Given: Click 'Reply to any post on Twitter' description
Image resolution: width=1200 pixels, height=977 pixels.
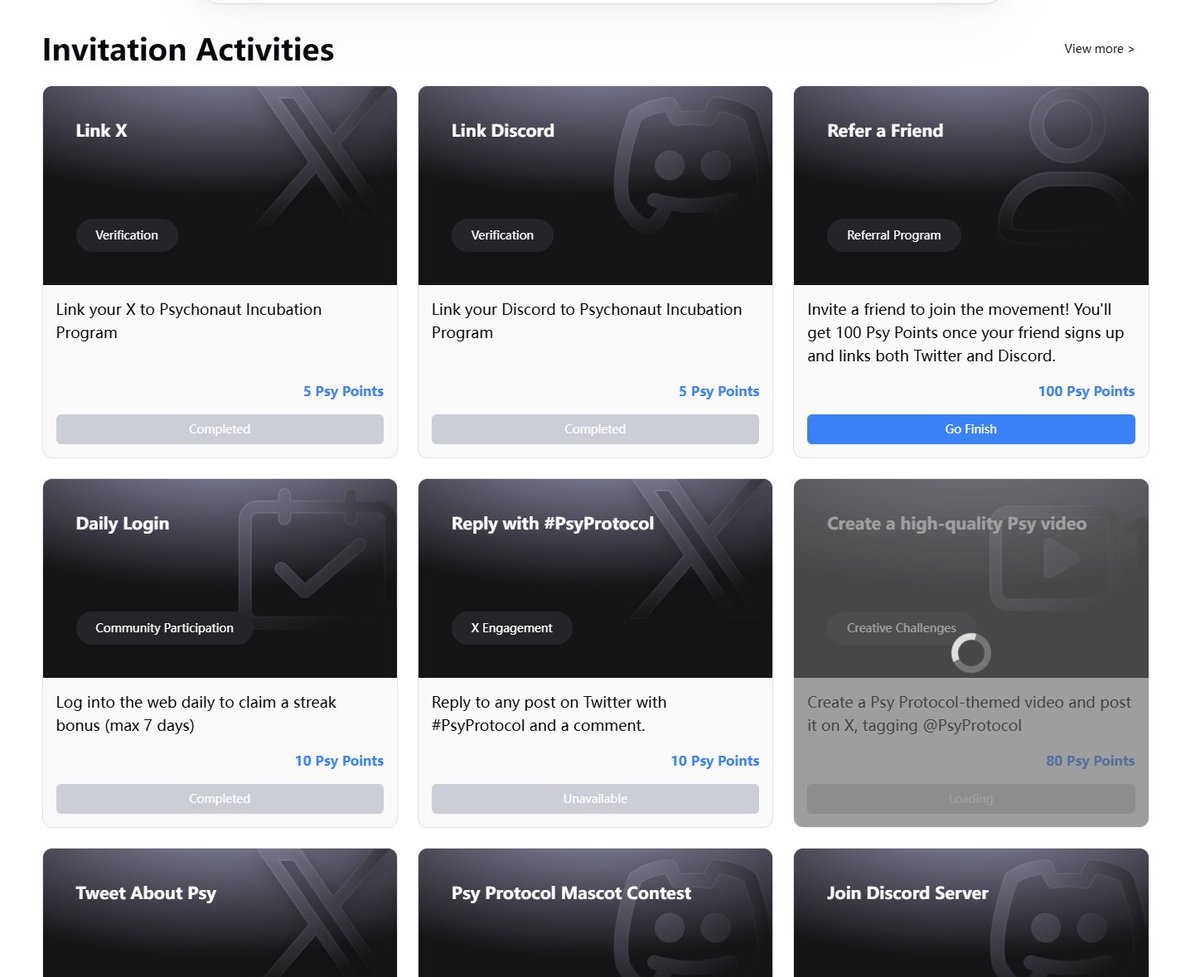Looking at the screenshot, I should (549, 714).
